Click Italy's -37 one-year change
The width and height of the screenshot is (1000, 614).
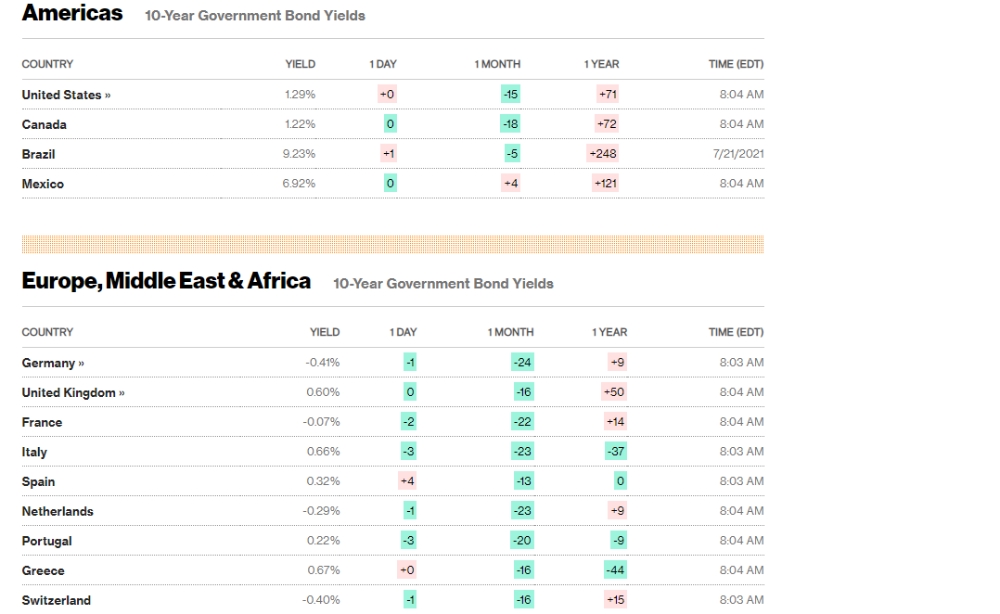coord(616,451)
